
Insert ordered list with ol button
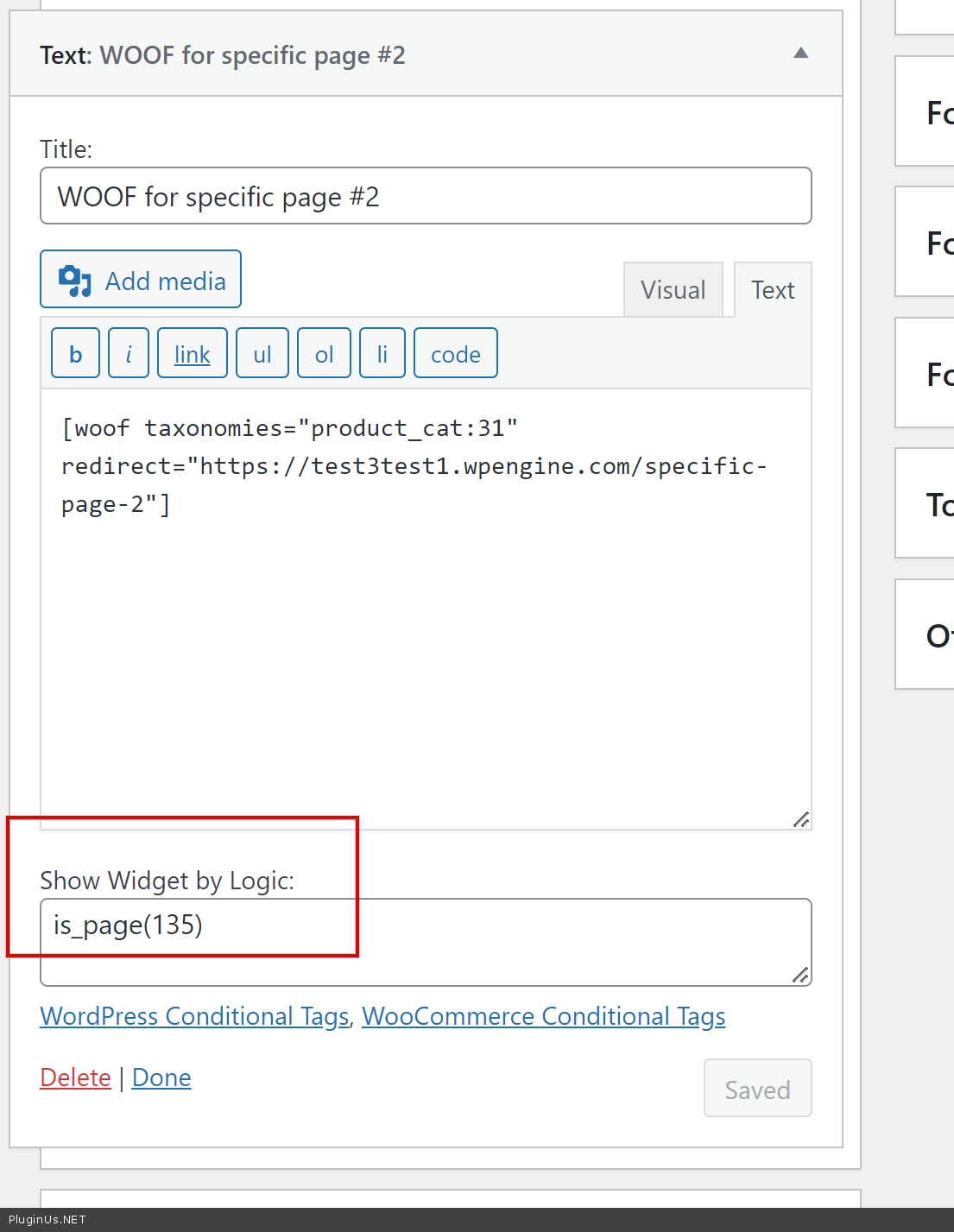point(324,354)
